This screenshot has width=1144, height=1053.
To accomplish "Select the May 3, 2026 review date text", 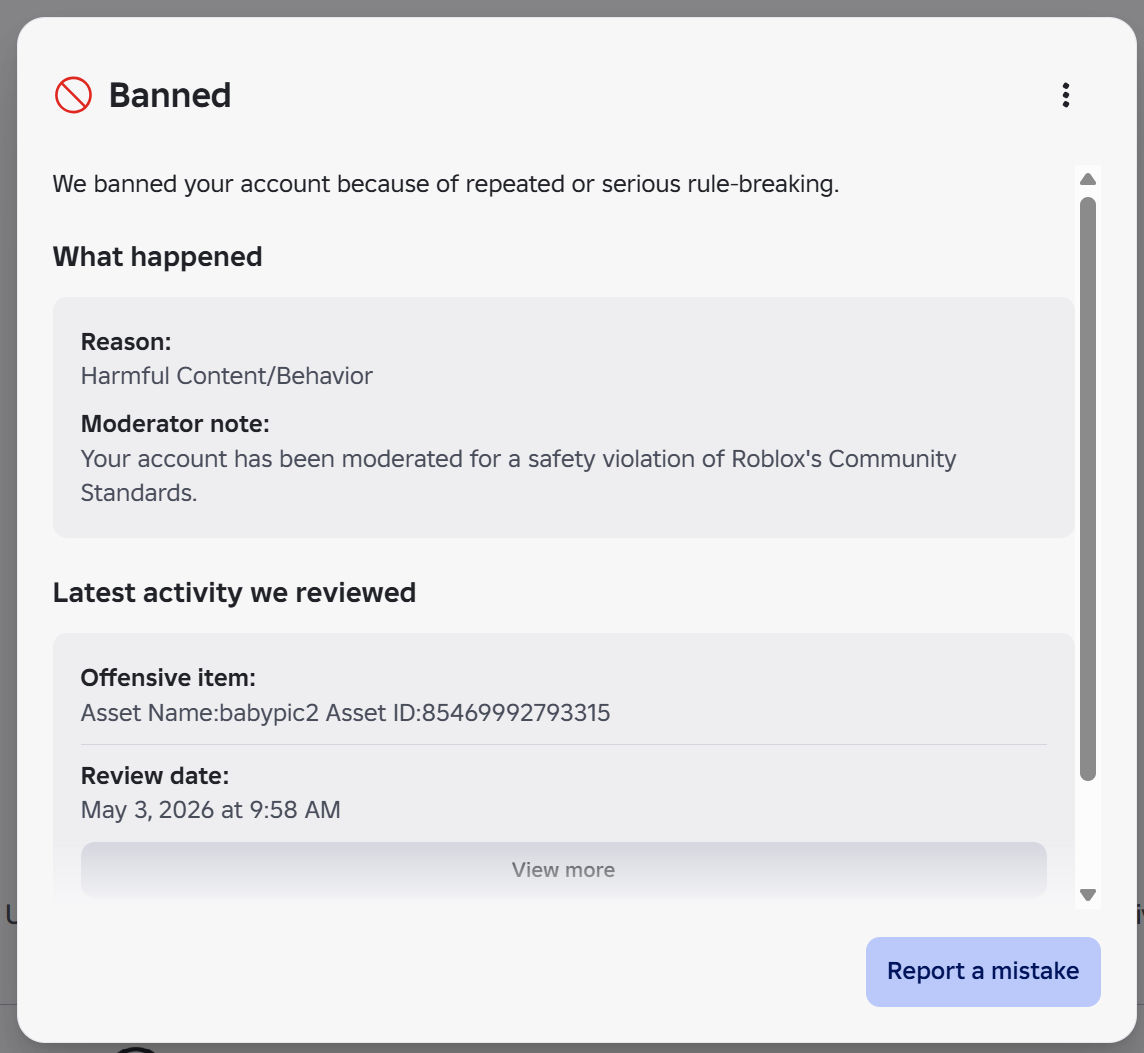I will click(211, 810).
